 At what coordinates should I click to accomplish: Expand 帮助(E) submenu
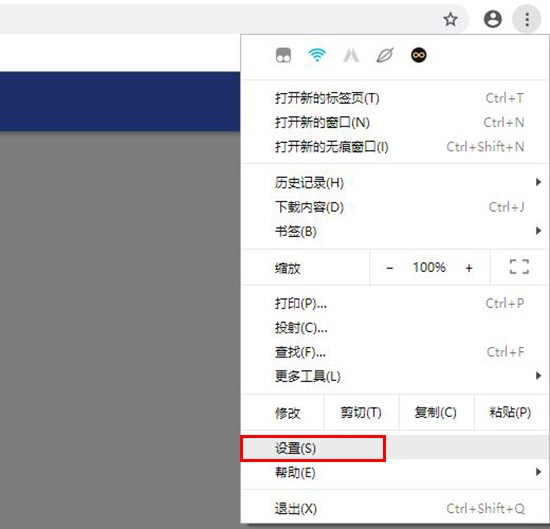tap(395, 473)
